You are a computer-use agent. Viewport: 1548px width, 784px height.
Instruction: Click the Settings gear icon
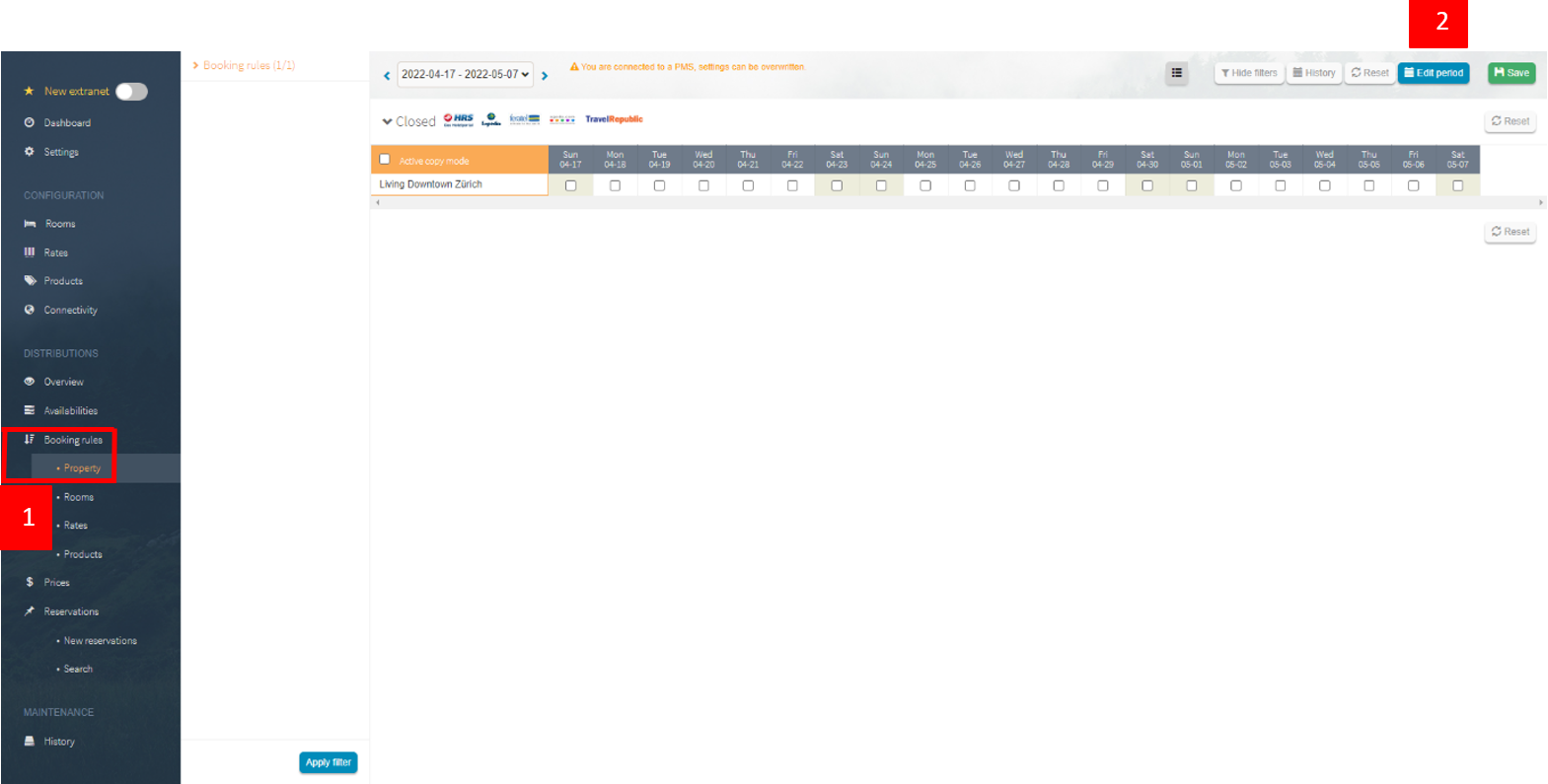pos(30,152)
